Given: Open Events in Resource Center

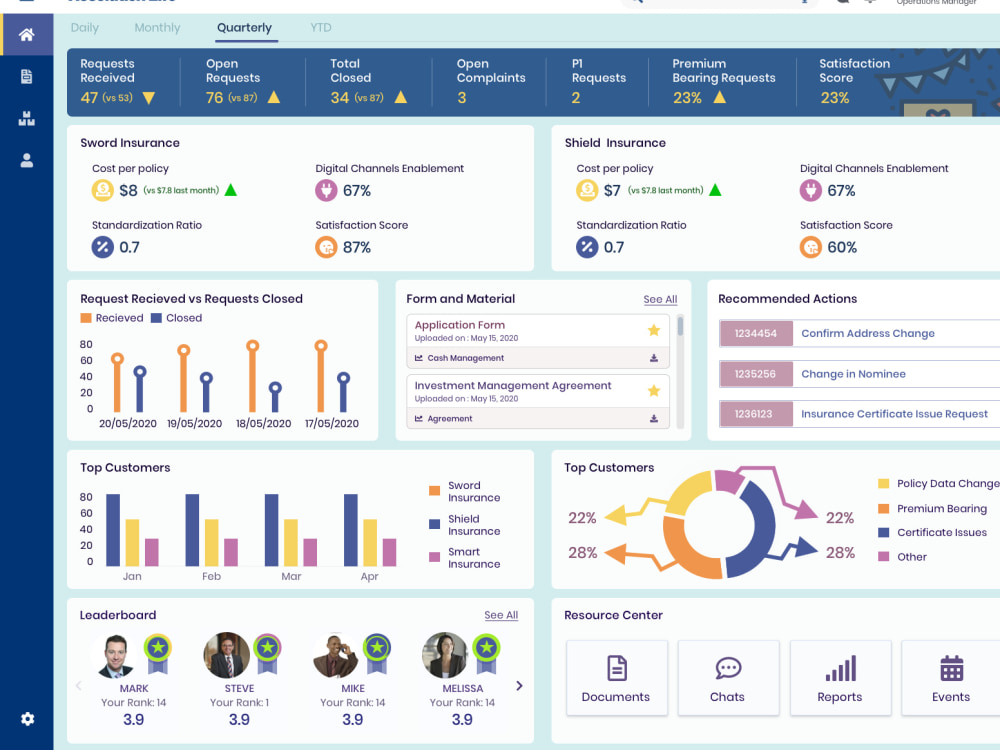Looking at the screenshot, I should 951,677.
